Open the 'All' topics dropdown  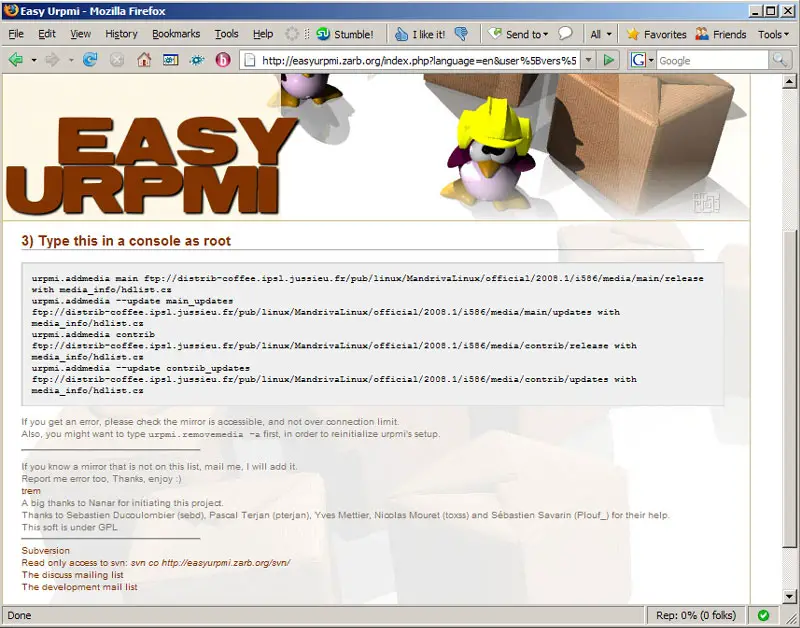tap(601, 34)
